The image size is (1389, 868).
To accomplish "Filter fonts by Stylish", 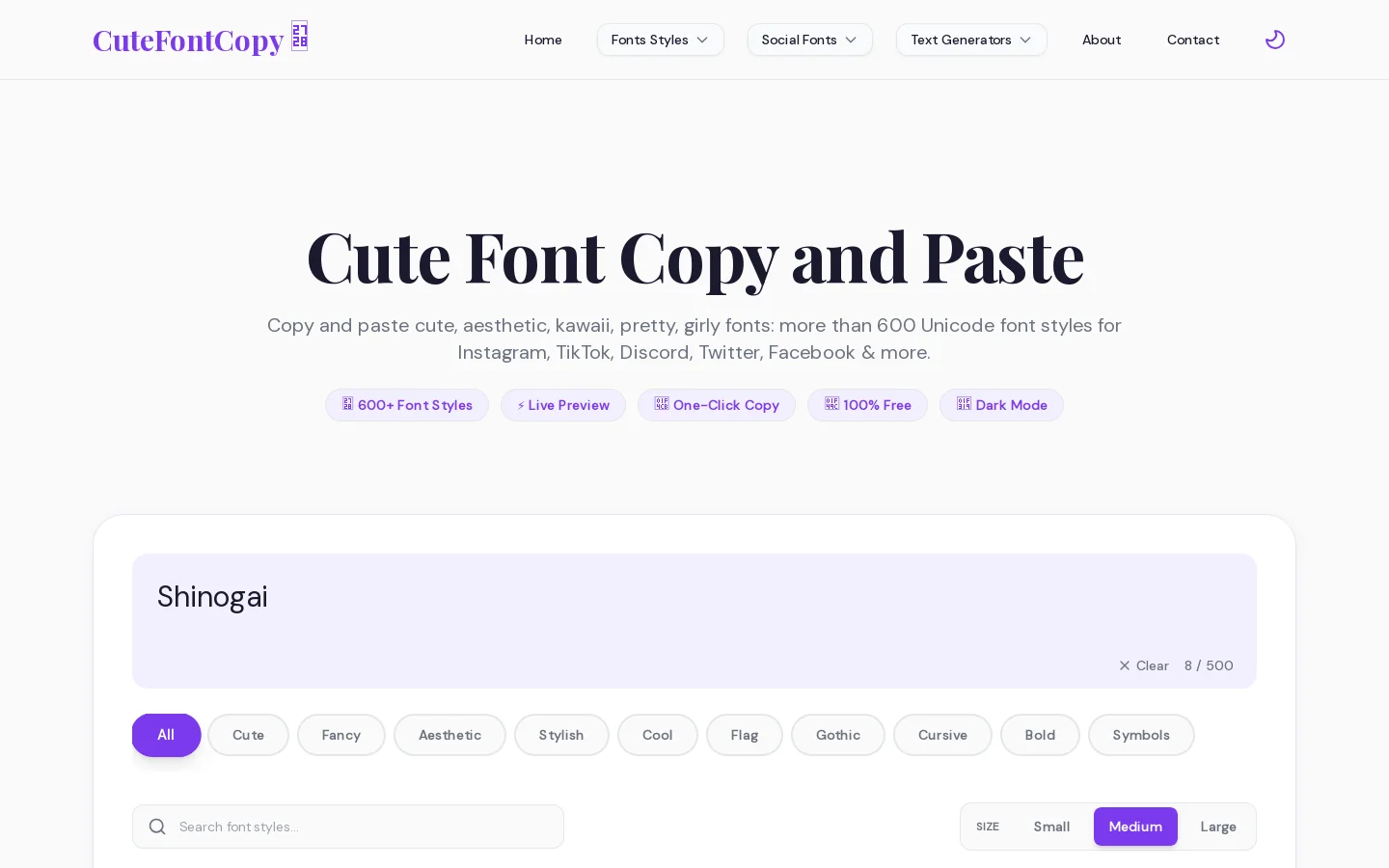I will 561,735.
